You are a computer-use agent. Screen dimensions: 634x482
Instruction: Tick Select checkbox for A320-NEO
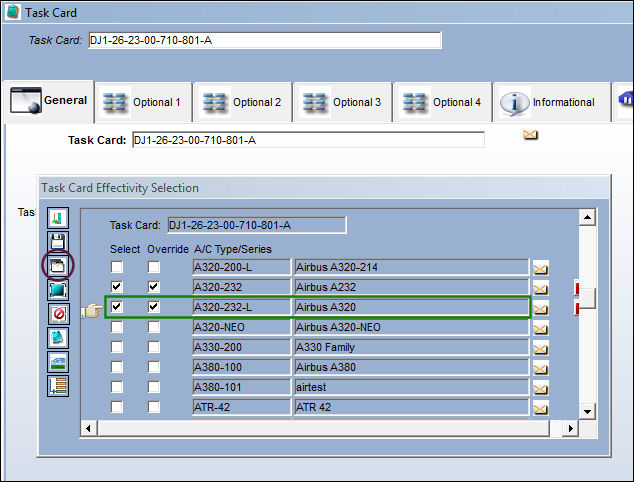point(117,327)
